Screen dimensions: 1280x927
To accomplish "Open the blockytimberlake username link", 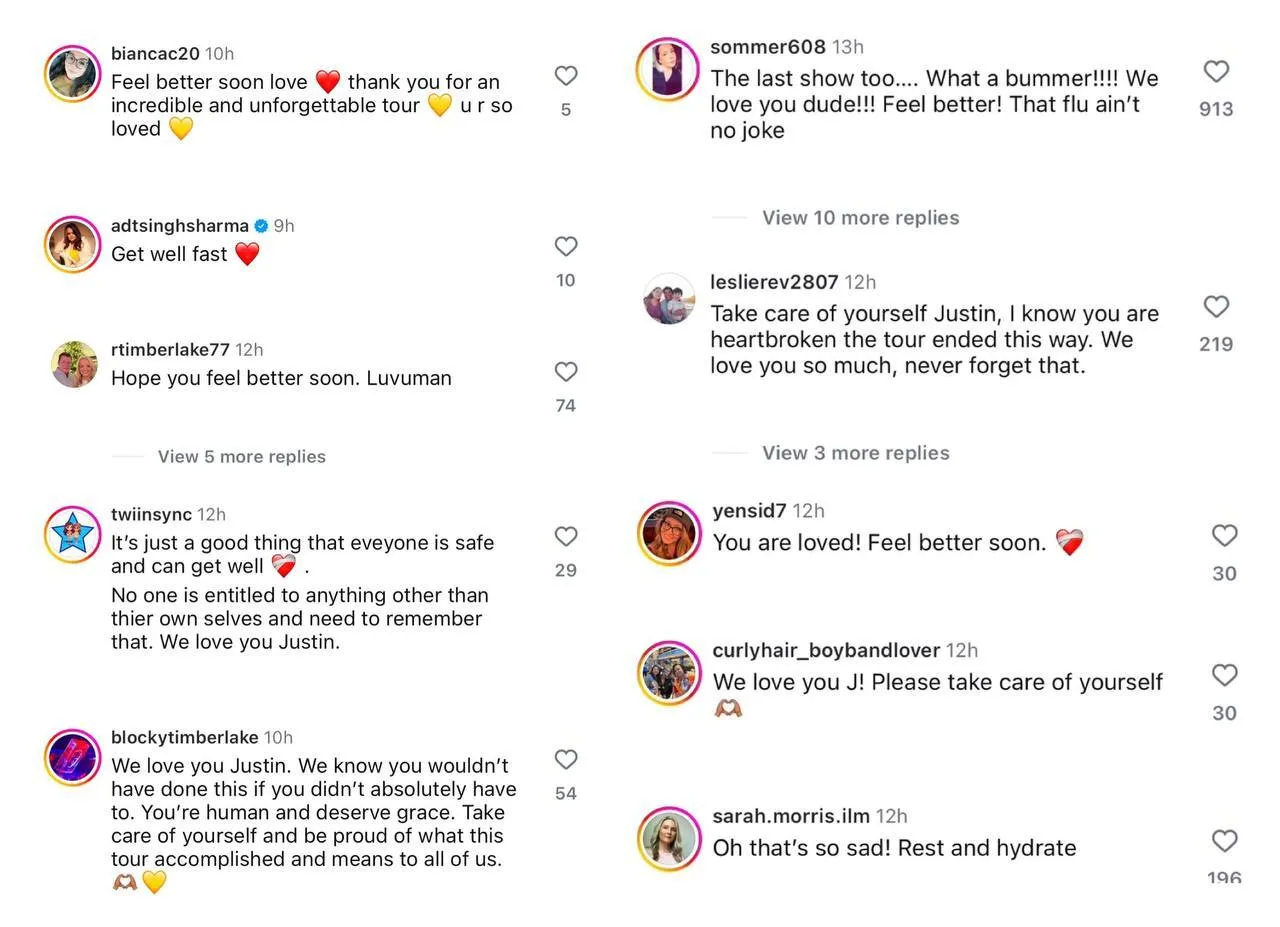I will click(x=184, y=738).
